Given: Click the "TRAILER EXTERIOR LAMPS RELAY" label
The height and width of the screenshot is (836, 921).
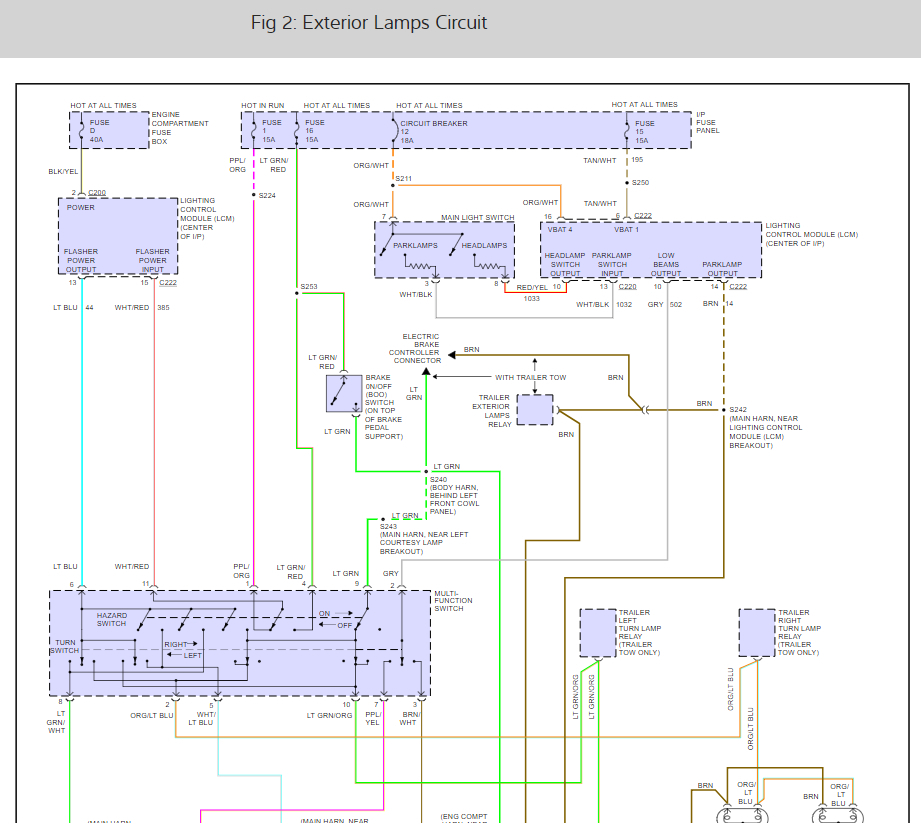Looking at the screenshot, I should (491, 411).
